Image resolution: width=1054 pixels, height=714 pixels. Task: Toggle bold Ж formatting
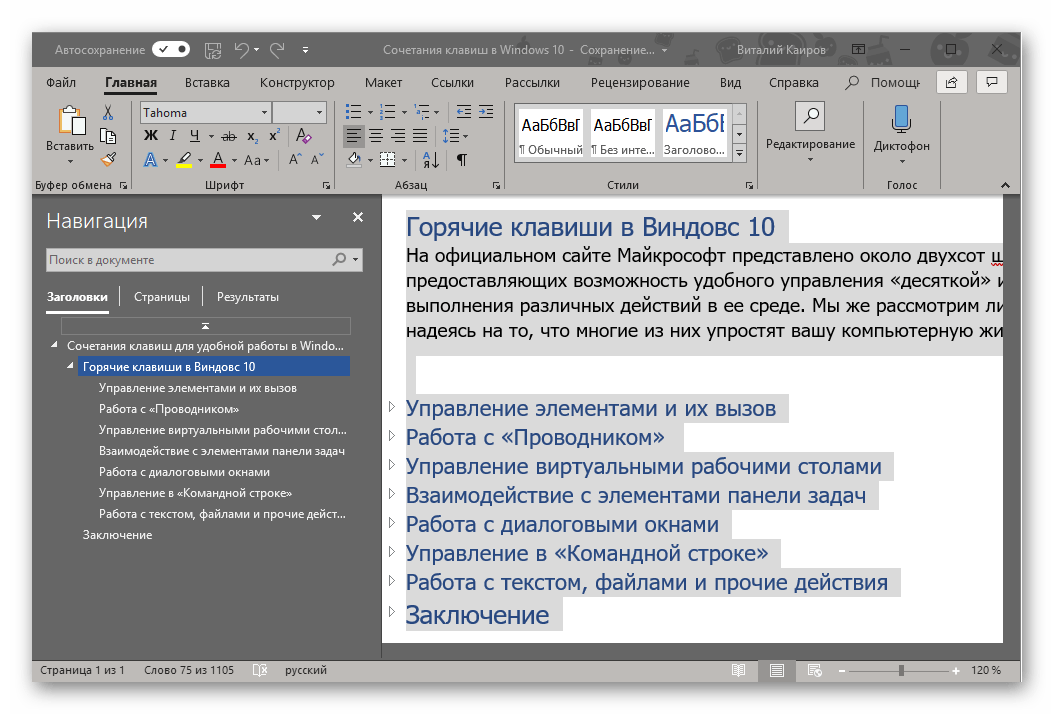pyautogui.click(x=151, y=136)
